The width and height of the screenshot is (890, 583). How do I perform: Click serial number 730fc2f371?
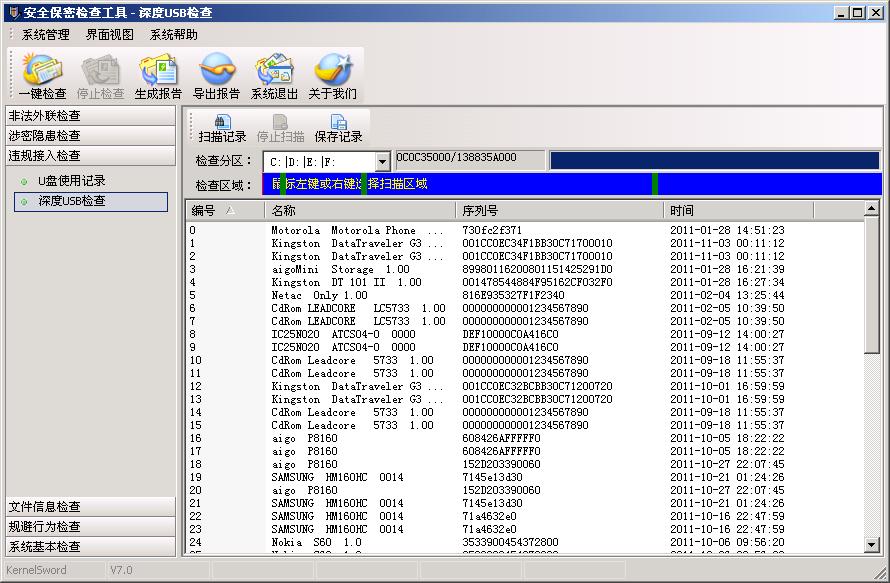[492, 230]
